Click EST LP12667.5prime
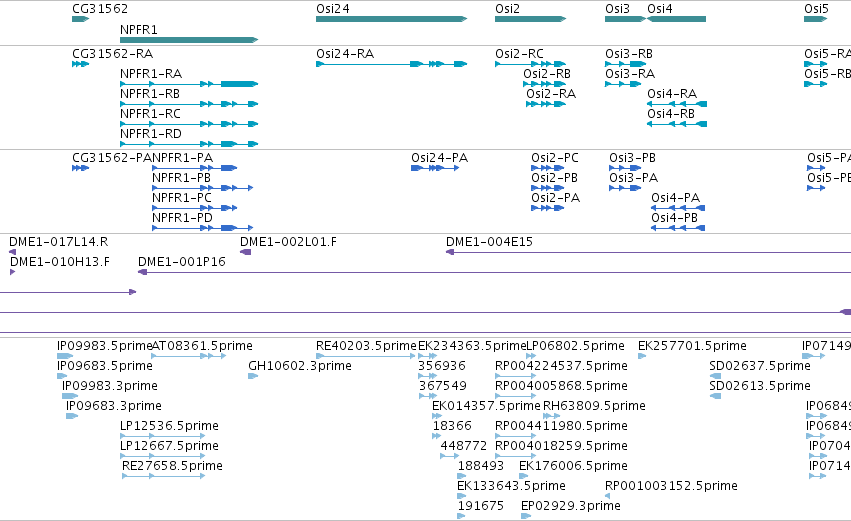The width and height of the screenshot is (851, 521). 169,447
